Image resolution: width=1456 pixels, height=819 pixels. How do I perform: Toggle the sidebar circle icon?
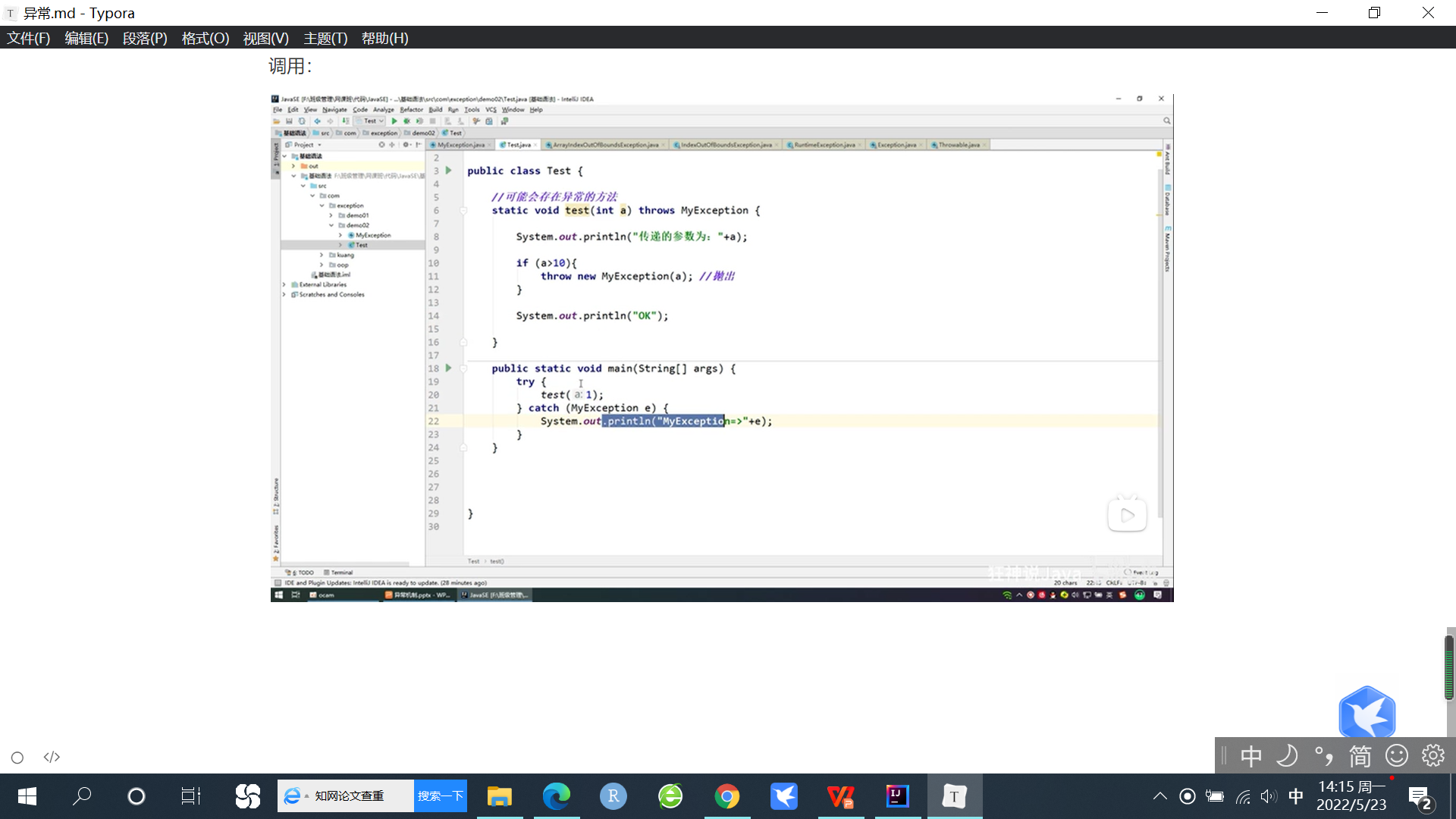coord(17,757)
